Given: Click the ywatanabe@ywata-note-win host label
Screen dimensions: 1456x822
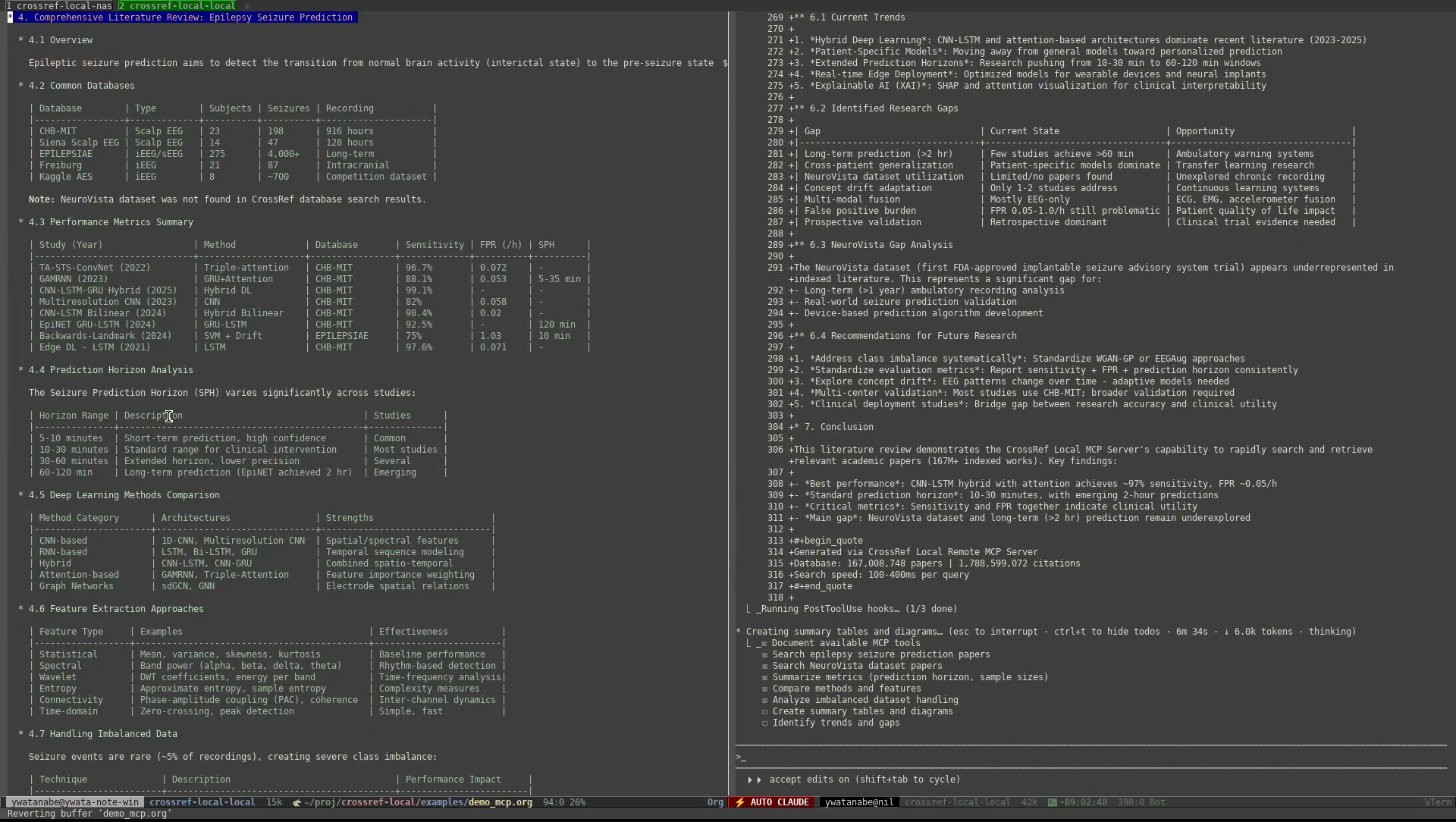Looking at the screenshot, I should point(74,802).
